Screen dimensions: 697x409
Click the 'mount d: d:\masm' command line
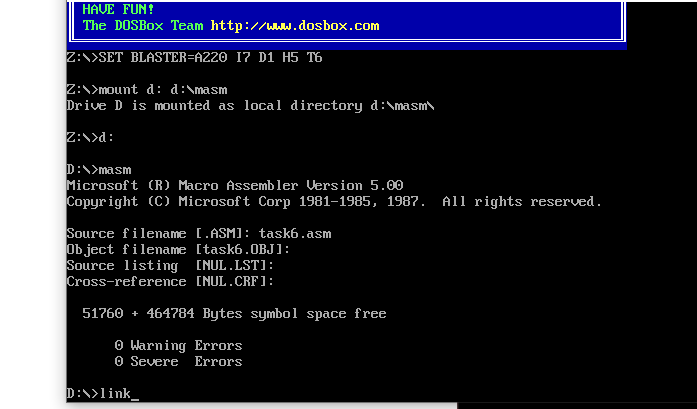coord(147,89)
